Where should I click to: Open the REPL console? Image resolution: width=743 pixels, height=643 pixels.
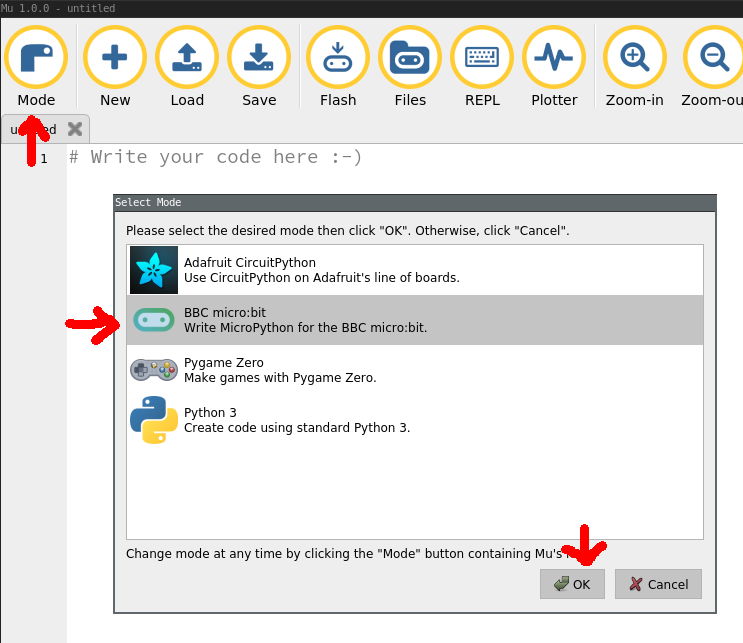tap(482, 66)
